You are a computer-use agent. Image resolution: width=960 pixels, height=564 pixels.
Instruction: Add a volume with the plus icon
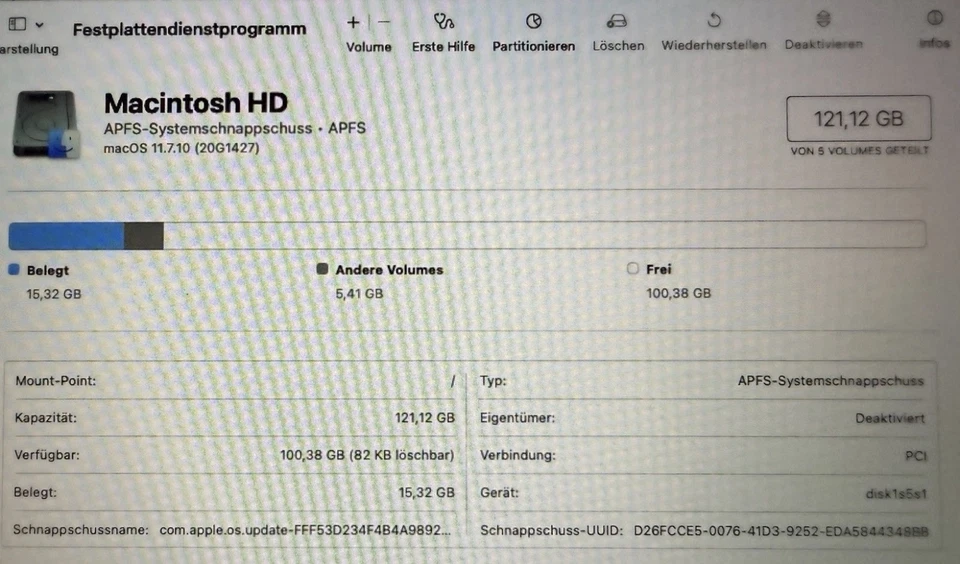pyautogui.click(x=353, y=23)
